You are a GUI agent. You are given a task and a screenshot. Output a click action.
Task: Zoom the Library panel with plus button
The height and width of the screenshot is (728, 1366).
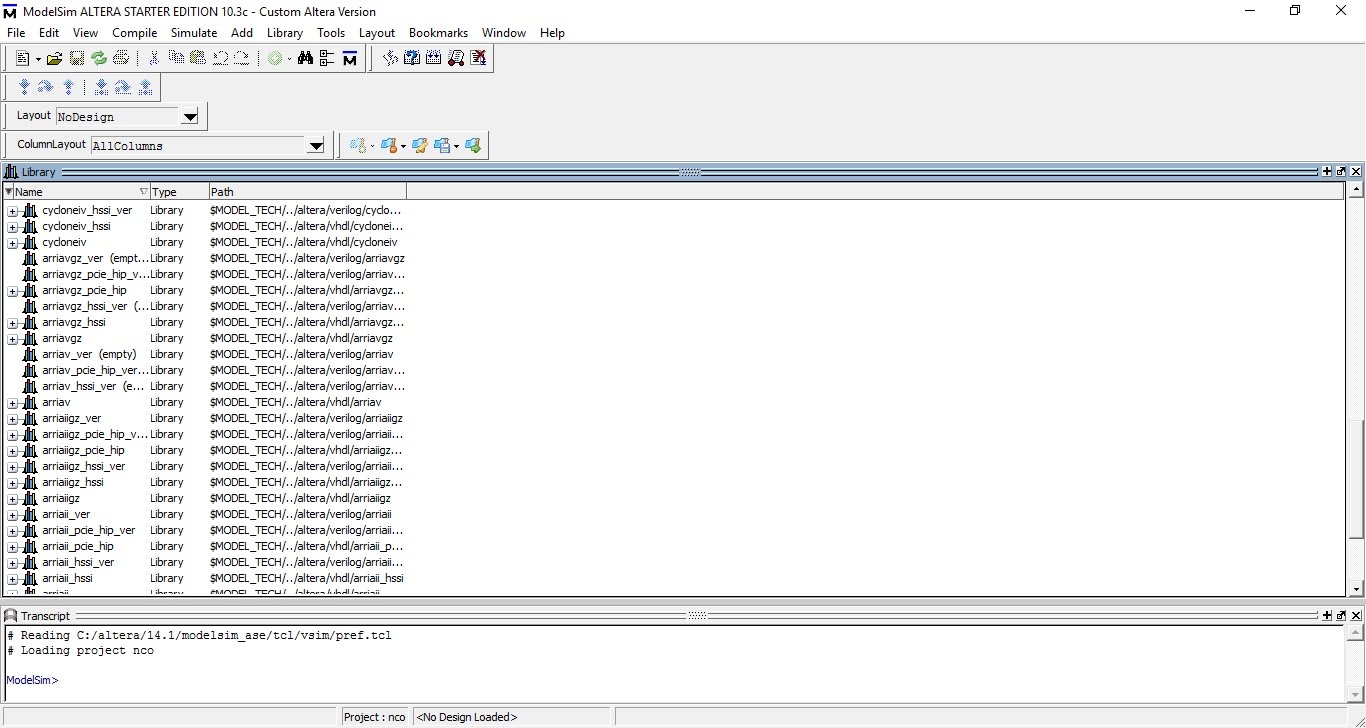[1327, 172]
